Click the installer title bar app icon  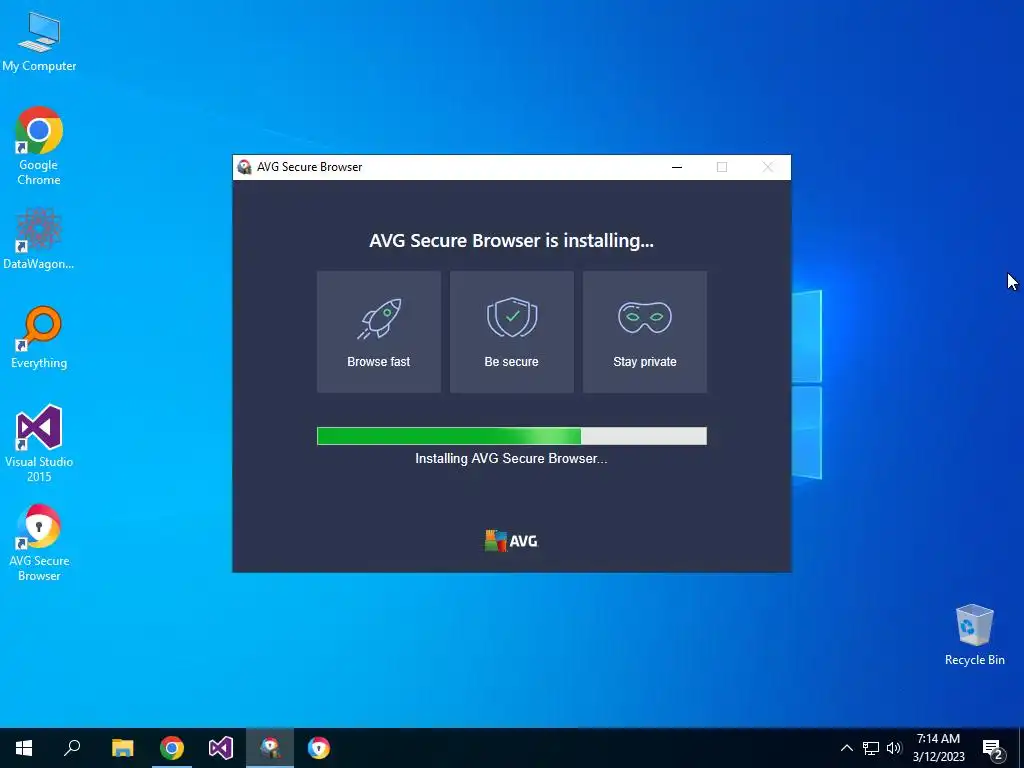point(244,167)
